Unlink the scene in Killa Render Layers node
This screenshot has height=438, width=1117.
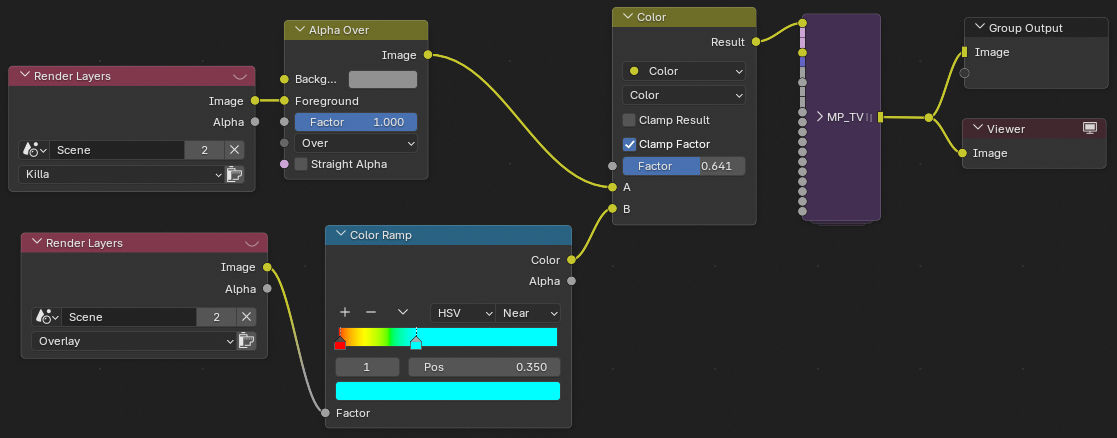coord(234,150)
